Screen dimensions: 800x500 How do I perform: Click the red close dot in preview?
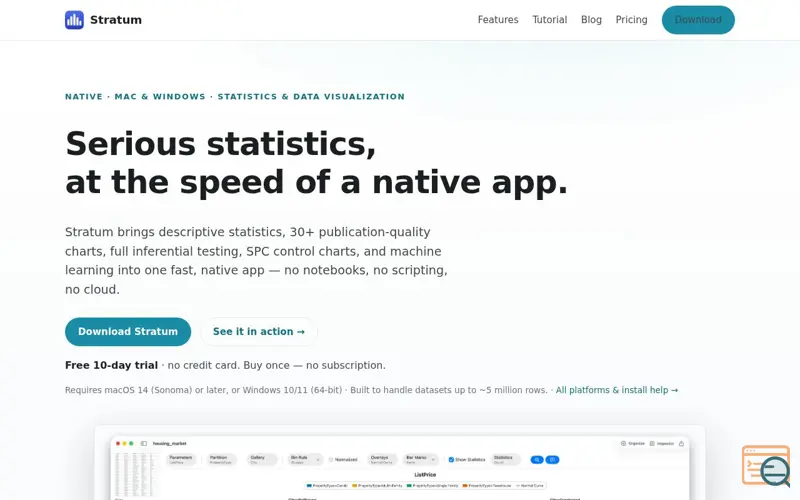(x=118, y=443)
